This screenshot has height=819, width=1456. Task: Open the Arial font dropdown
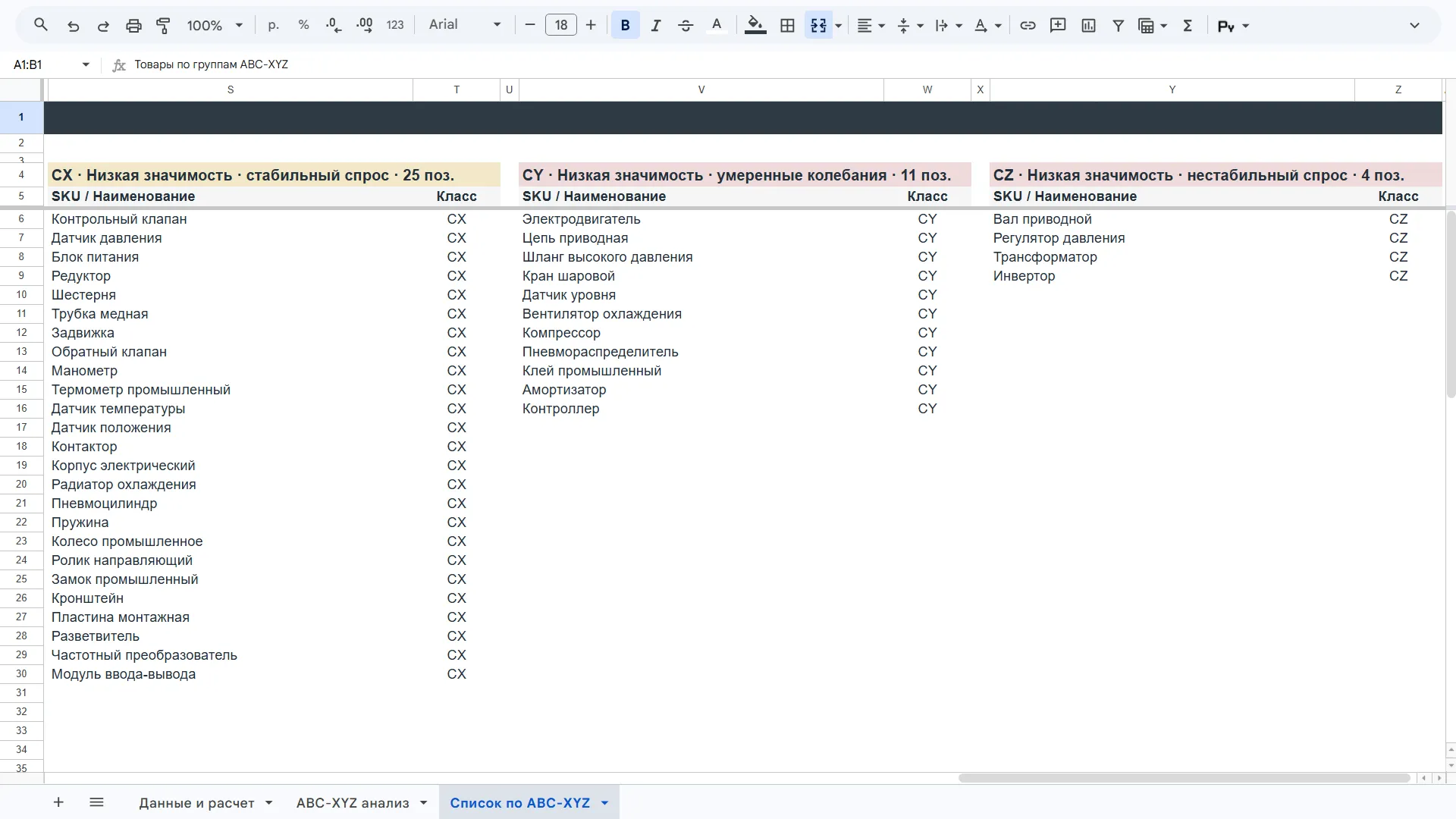coord(464,25)
